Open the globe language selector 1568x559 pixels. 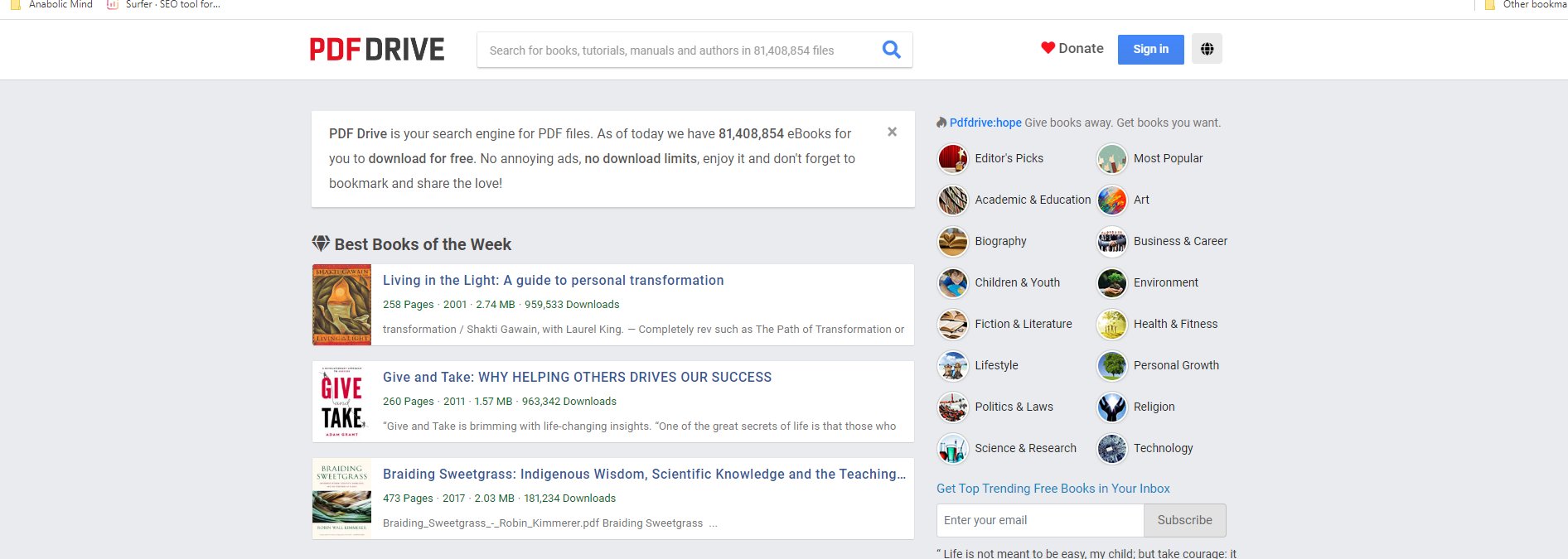(x=1207, y=49)
